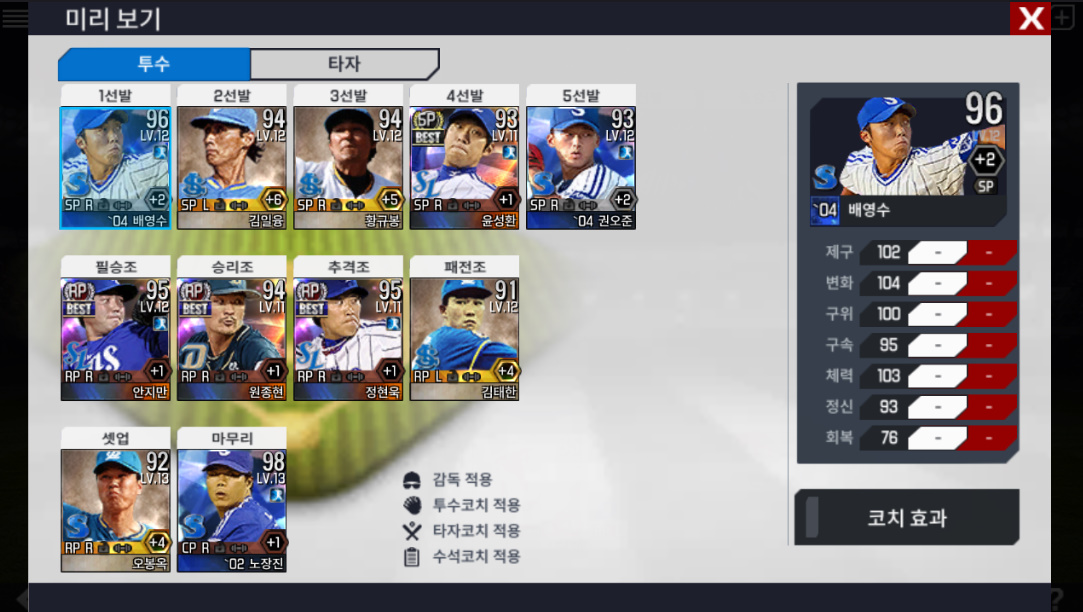Select the 투수 tab
1083x612 pixels.
coord(154,64)
